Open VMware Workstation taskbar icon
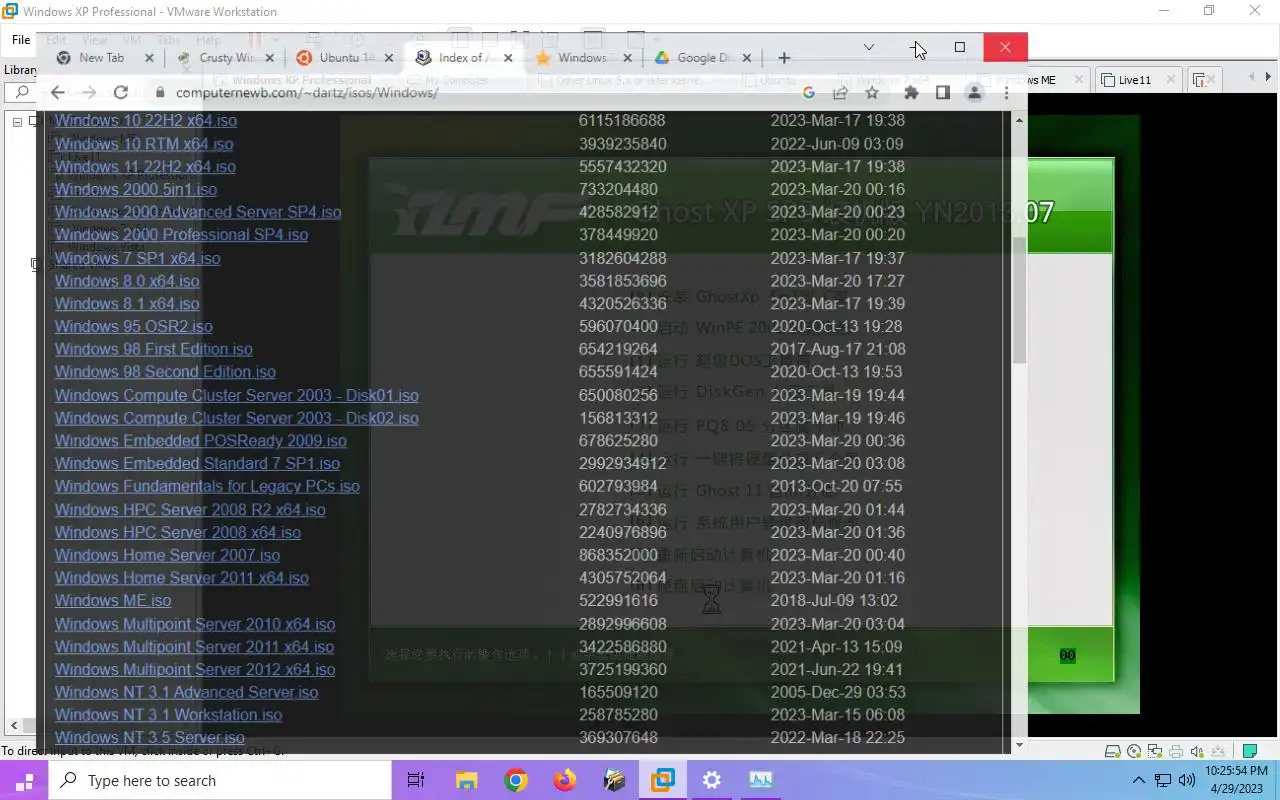 point(662,781)
